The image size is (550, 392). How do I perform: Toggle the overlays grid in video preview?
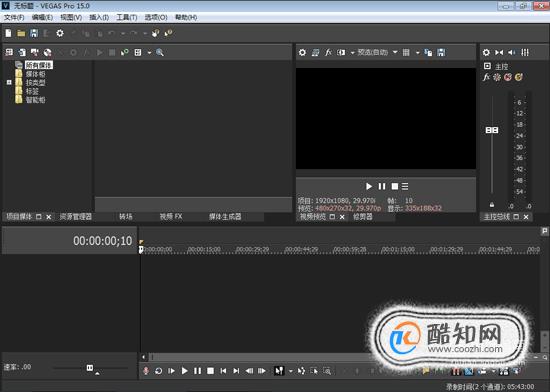[406, 53]
